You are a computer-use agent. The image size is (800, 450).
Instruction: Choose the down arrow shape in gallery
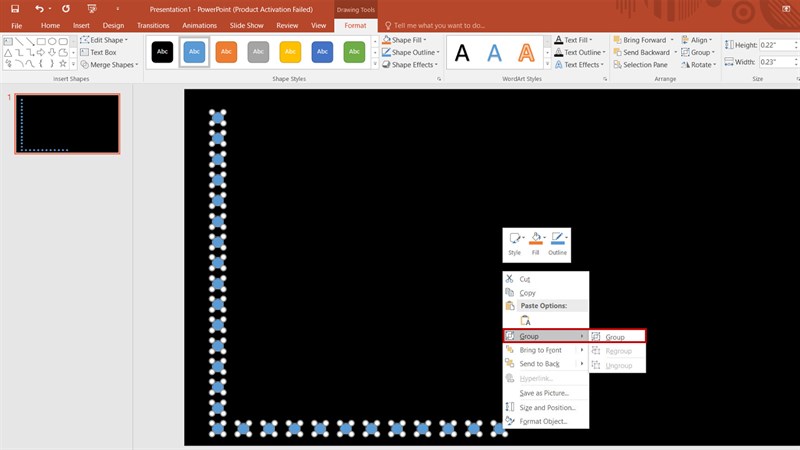click(x=52, y=53)
